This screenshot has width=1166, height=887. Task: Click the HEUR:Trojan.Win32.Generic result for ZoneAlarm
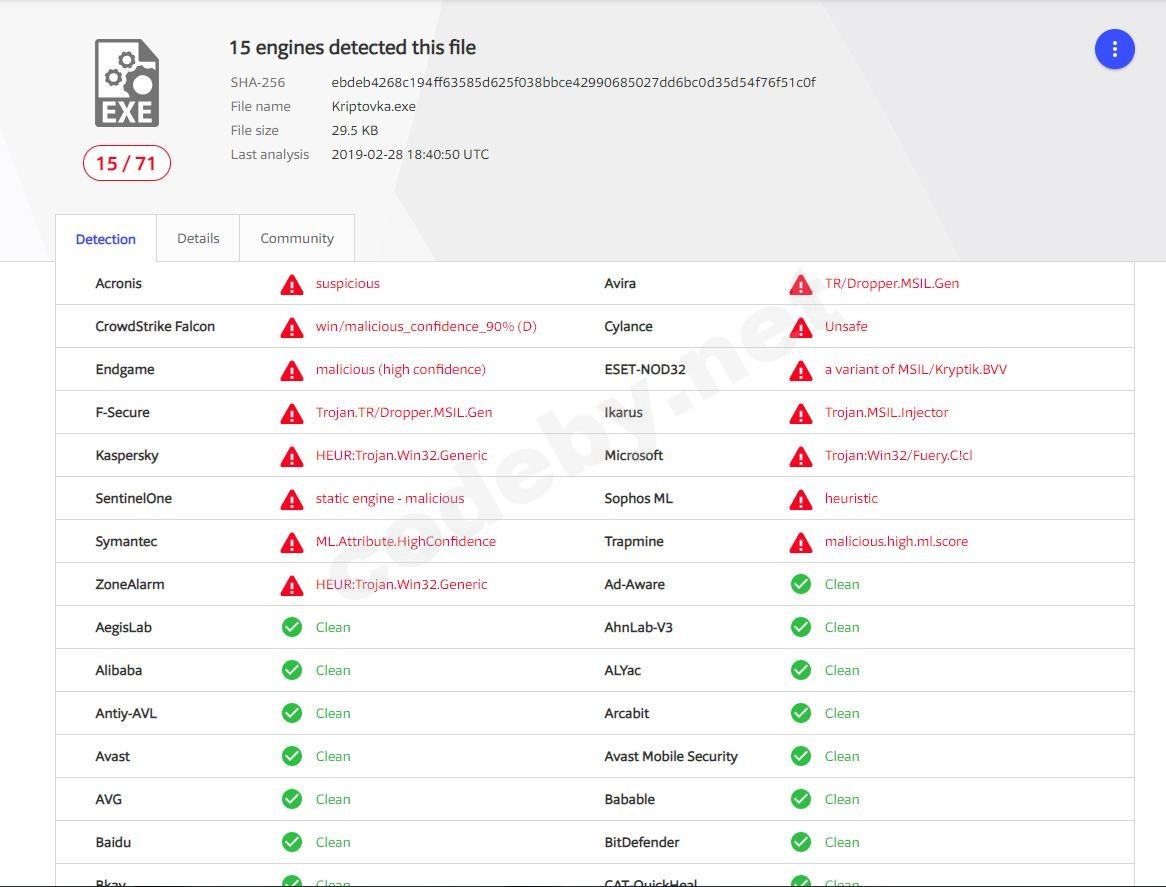click(401, 584)
